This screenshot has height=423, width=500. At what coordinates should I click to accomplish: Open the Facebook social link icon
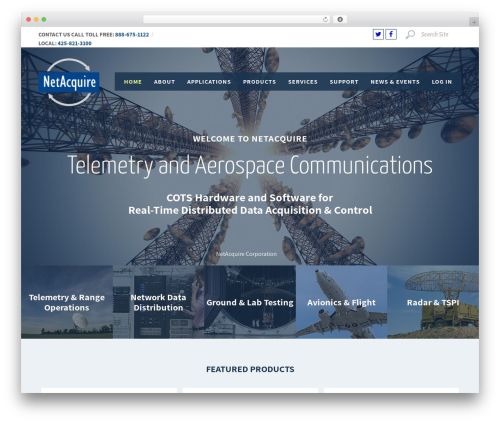click(391, 34)
